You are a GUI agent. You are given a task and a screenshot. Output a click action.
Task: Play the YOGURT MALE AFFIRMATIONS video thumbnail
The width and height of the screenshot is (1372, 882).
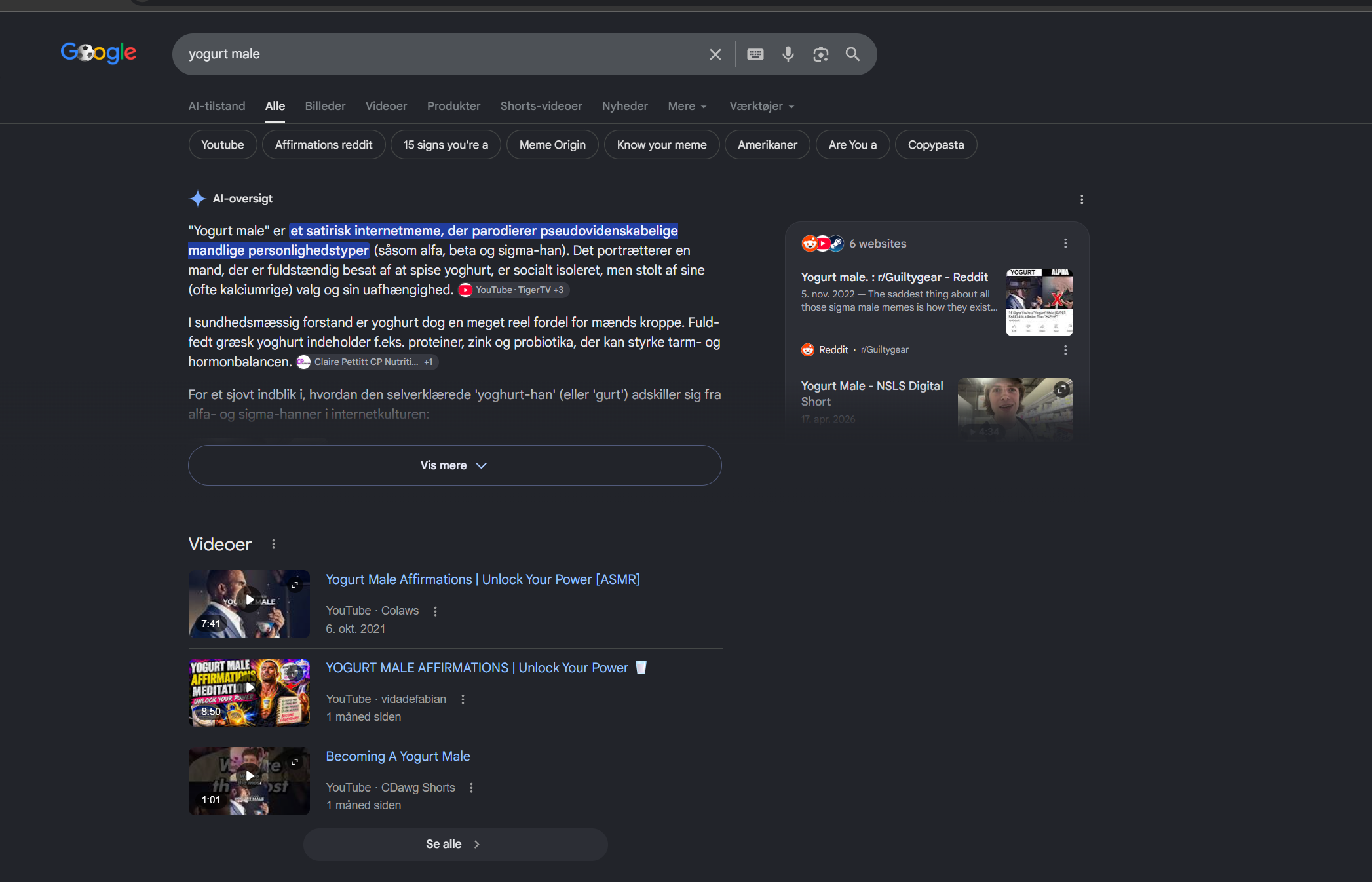pos(249,692)
